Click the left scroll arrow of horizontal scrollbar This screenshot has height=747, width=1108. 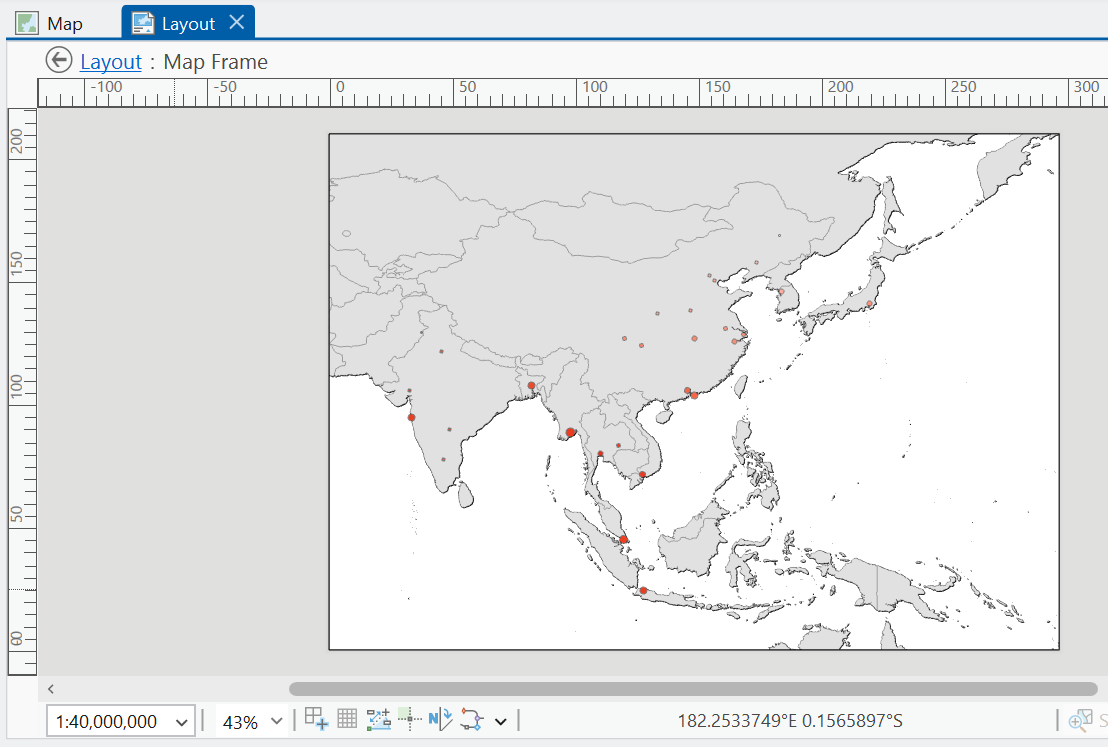point(51,689)
